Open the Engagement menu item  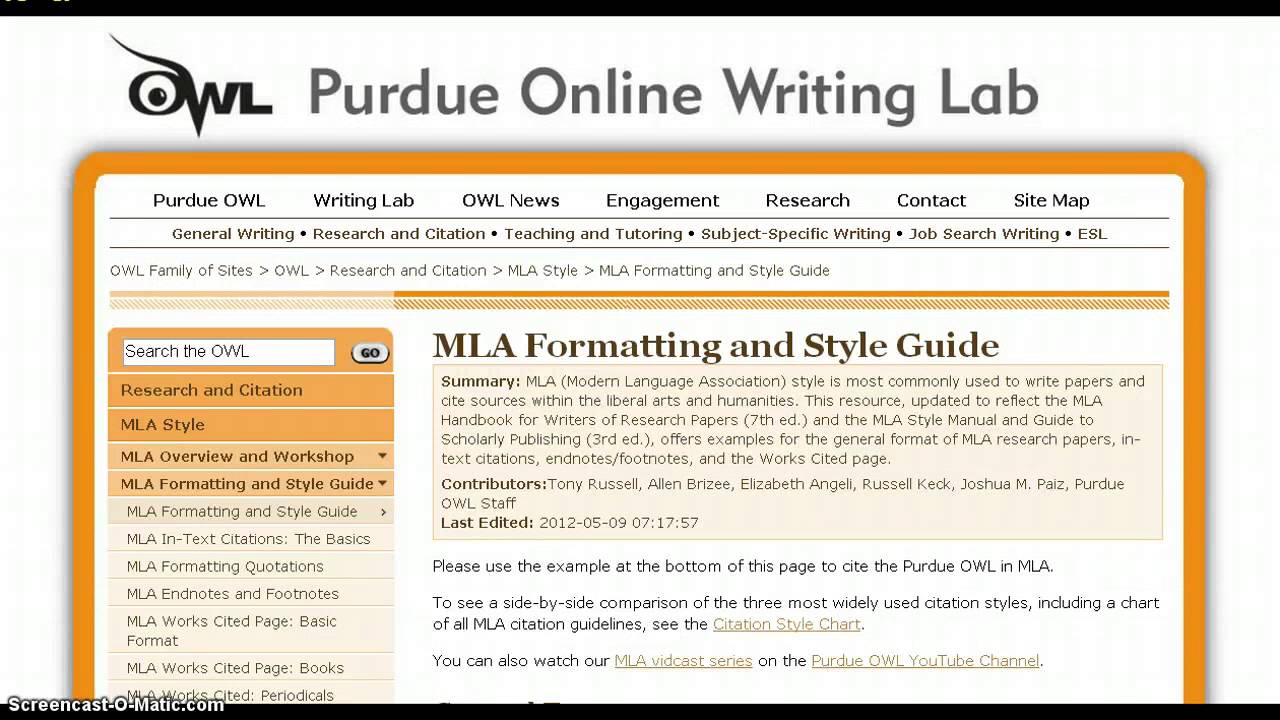pyautogui.click(x=662, y=200)
